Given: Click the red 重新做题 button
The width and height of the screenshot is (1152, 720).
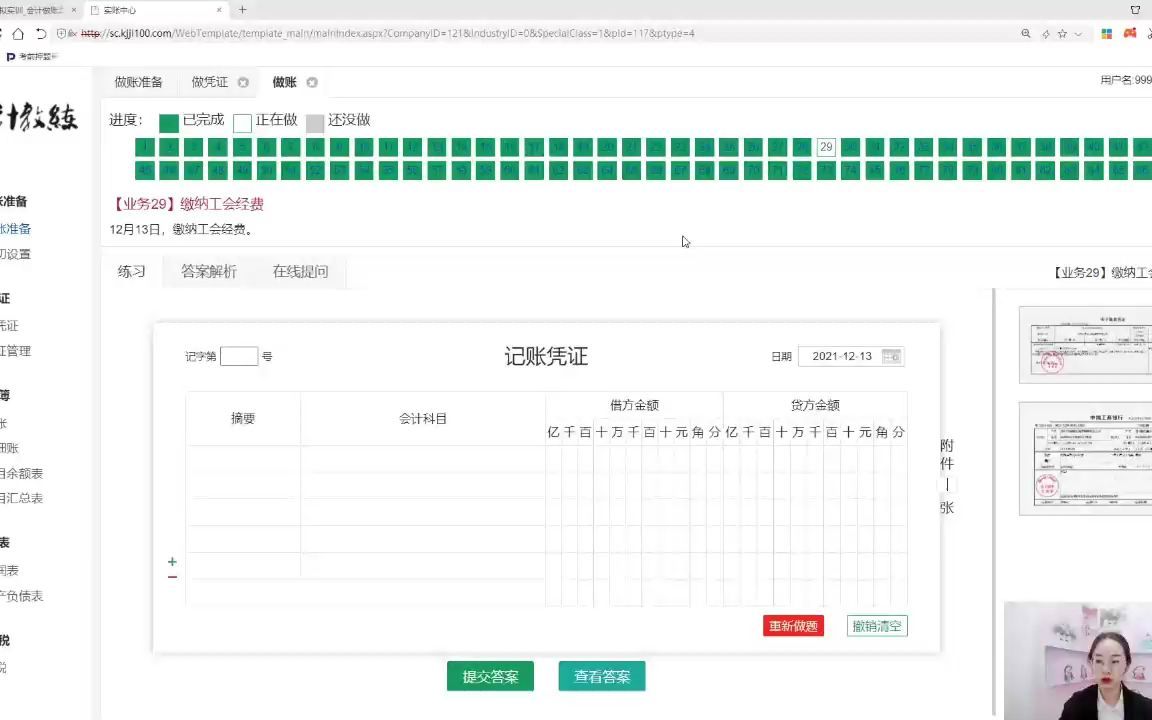Looking at the screenshot, I should click(x=793, y=625).
